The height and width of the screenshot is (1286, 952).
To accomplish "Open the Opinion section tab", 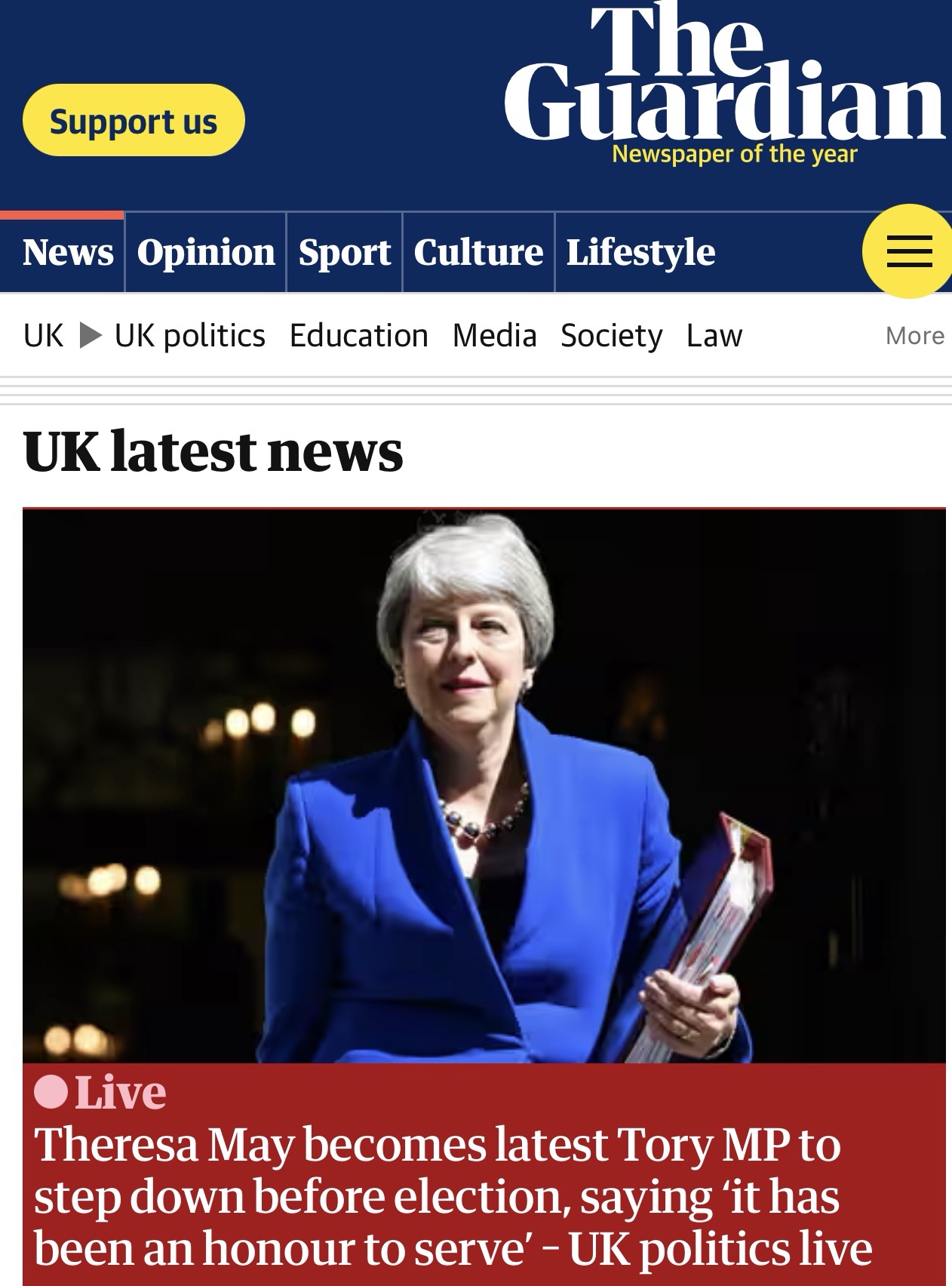I will coord(206,252).
